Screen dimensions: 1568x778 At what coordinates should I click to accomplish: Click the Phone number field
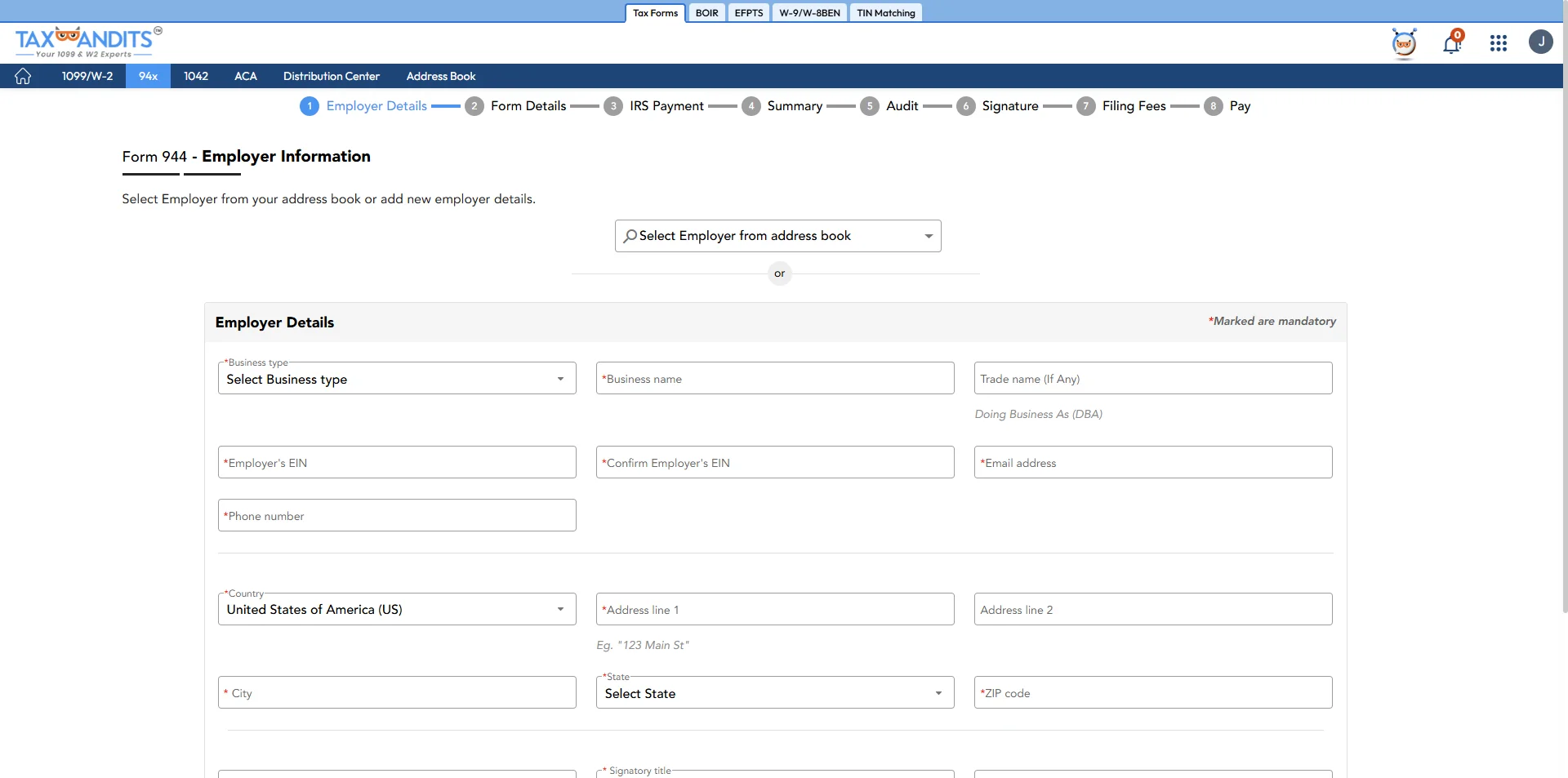[397, 515]
